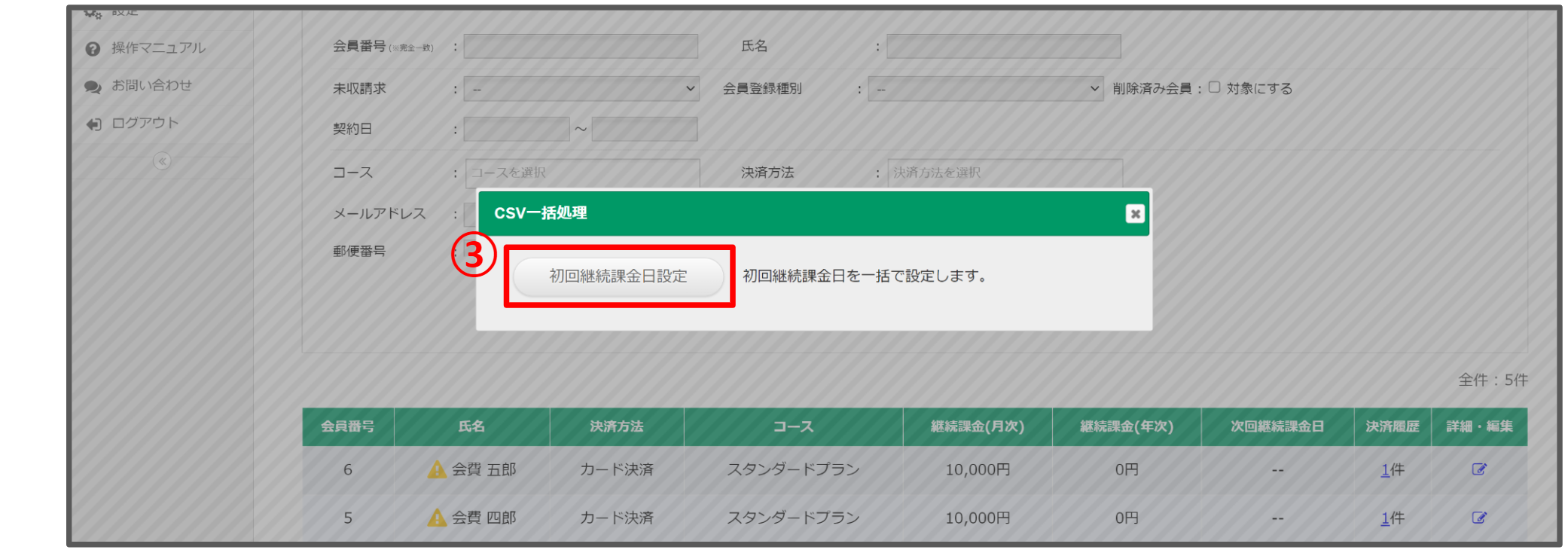
Task: Open 操作マニュアル from the sidebar
Action: point(157,48)
